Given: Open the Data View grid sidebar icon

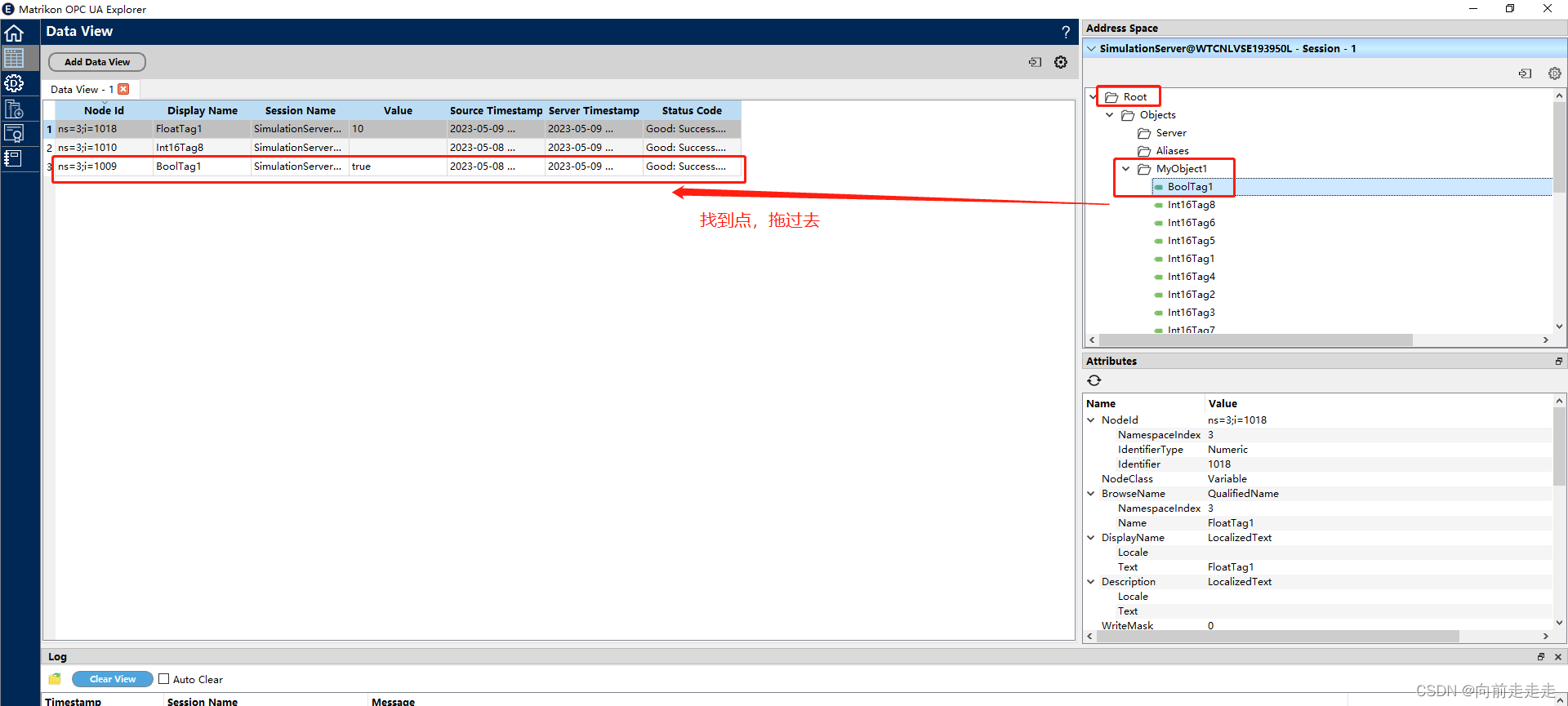Looking at the screenshot, I should click(14, 58).
